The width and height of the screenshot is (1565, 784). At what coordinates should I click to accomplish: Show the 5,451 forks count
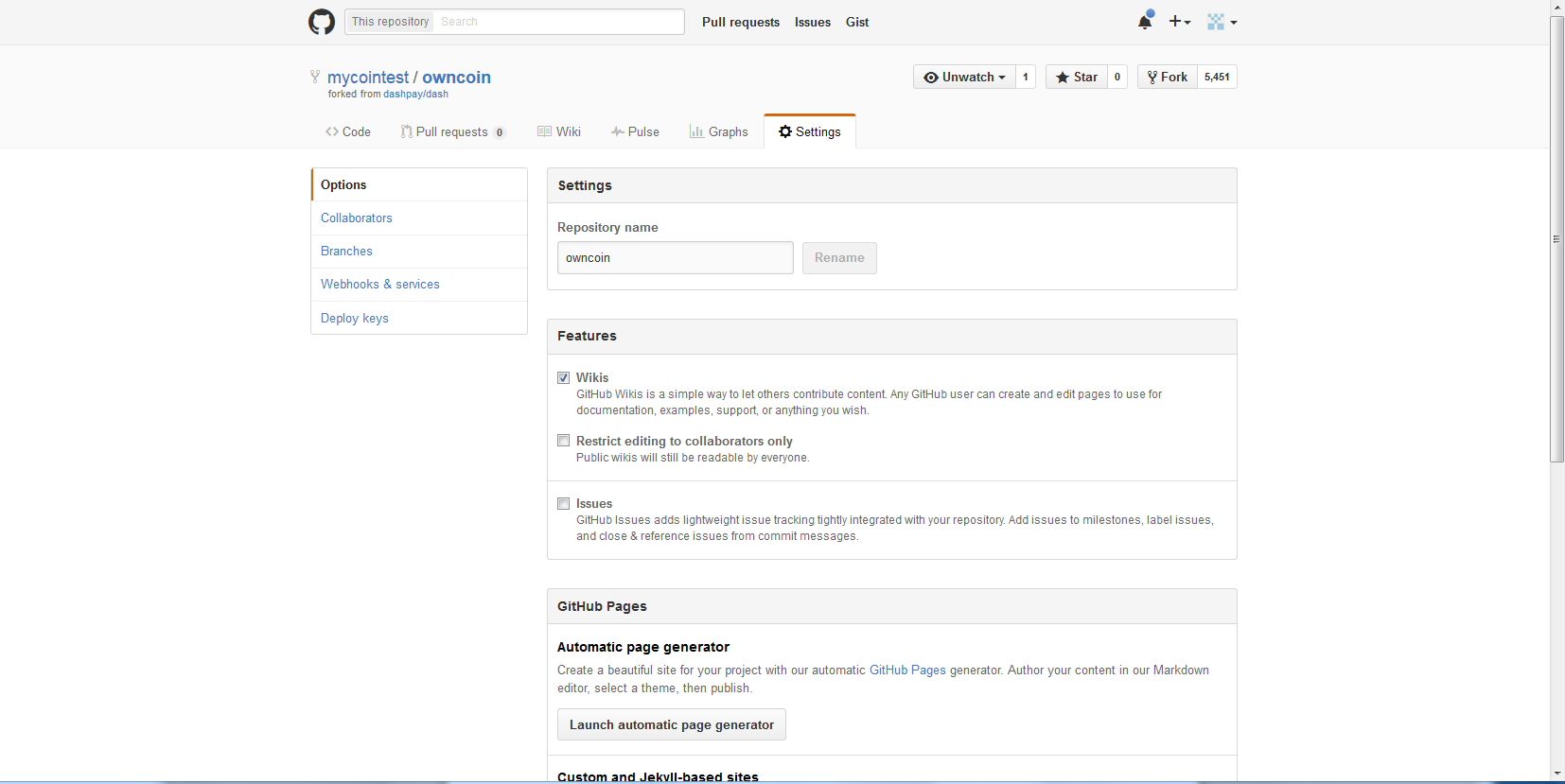[1217, 77]
